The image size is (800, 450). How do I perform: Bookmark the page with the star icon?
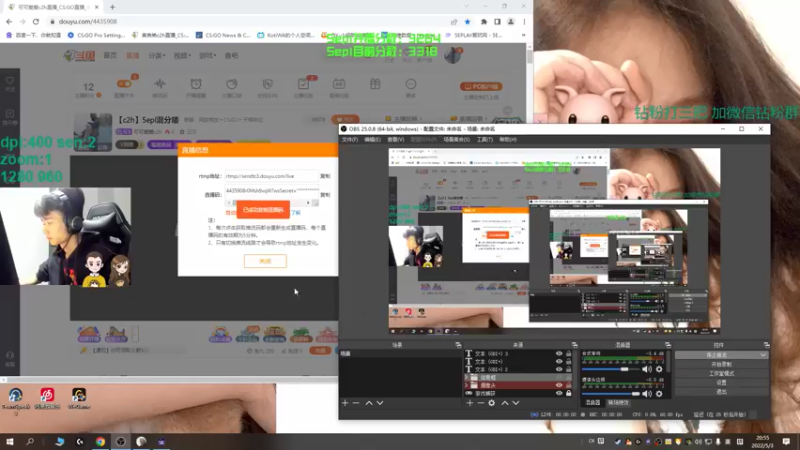[x=467, y=22]
